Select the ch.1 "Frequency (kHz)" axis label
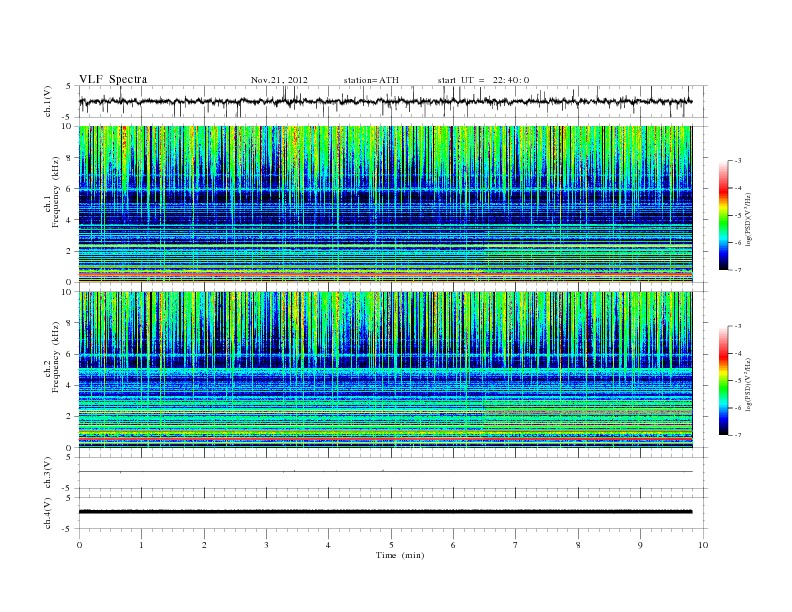 point(56,192)
